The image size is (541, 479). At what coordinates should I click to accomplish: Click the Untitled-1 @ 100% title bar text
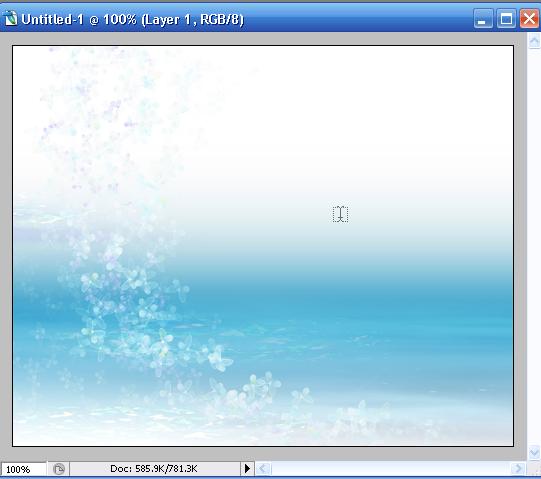coord(132,19)
